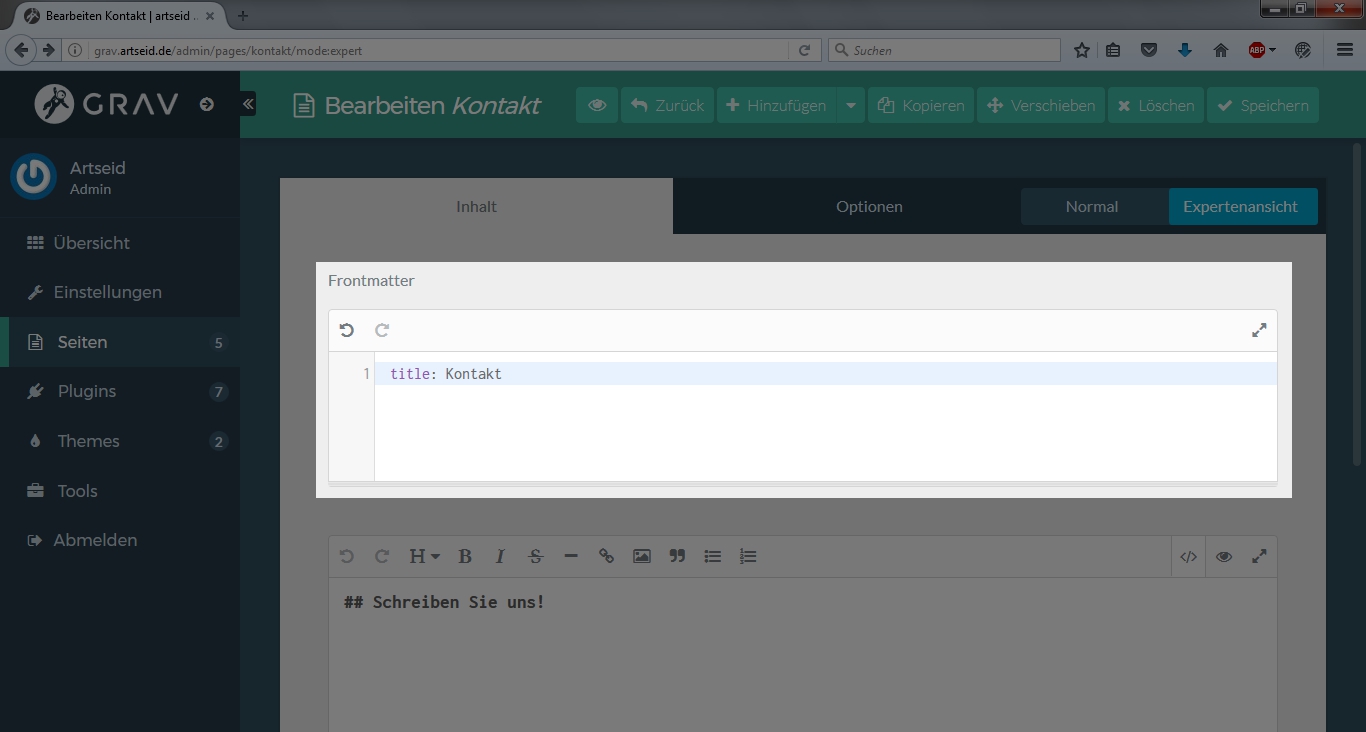The height and width of the screenshot is (732, 1366).
Task: Save the page with Speichern
Action: (x=1263, y=105)
